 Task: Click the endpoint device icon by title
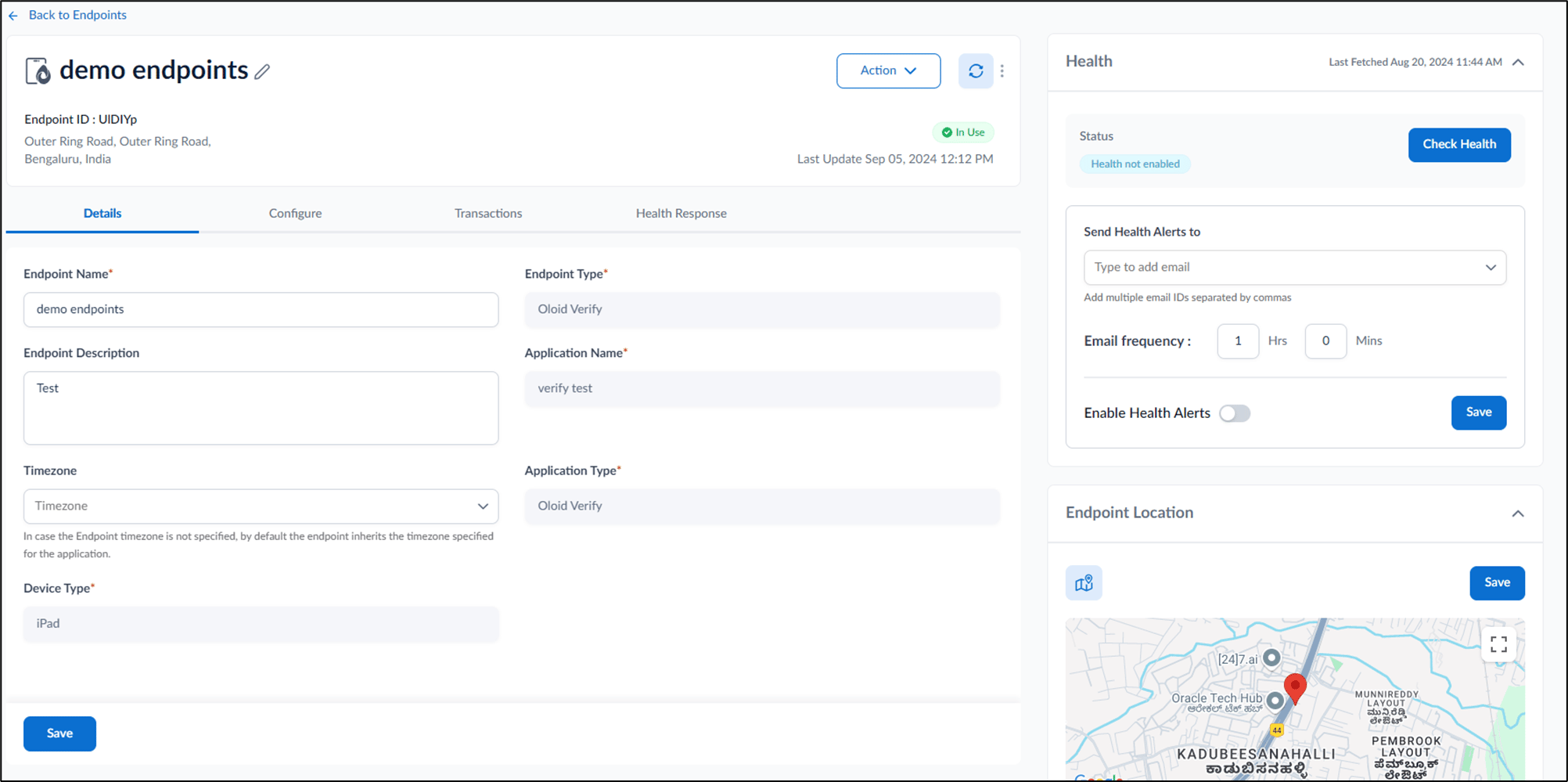point(38,71)
